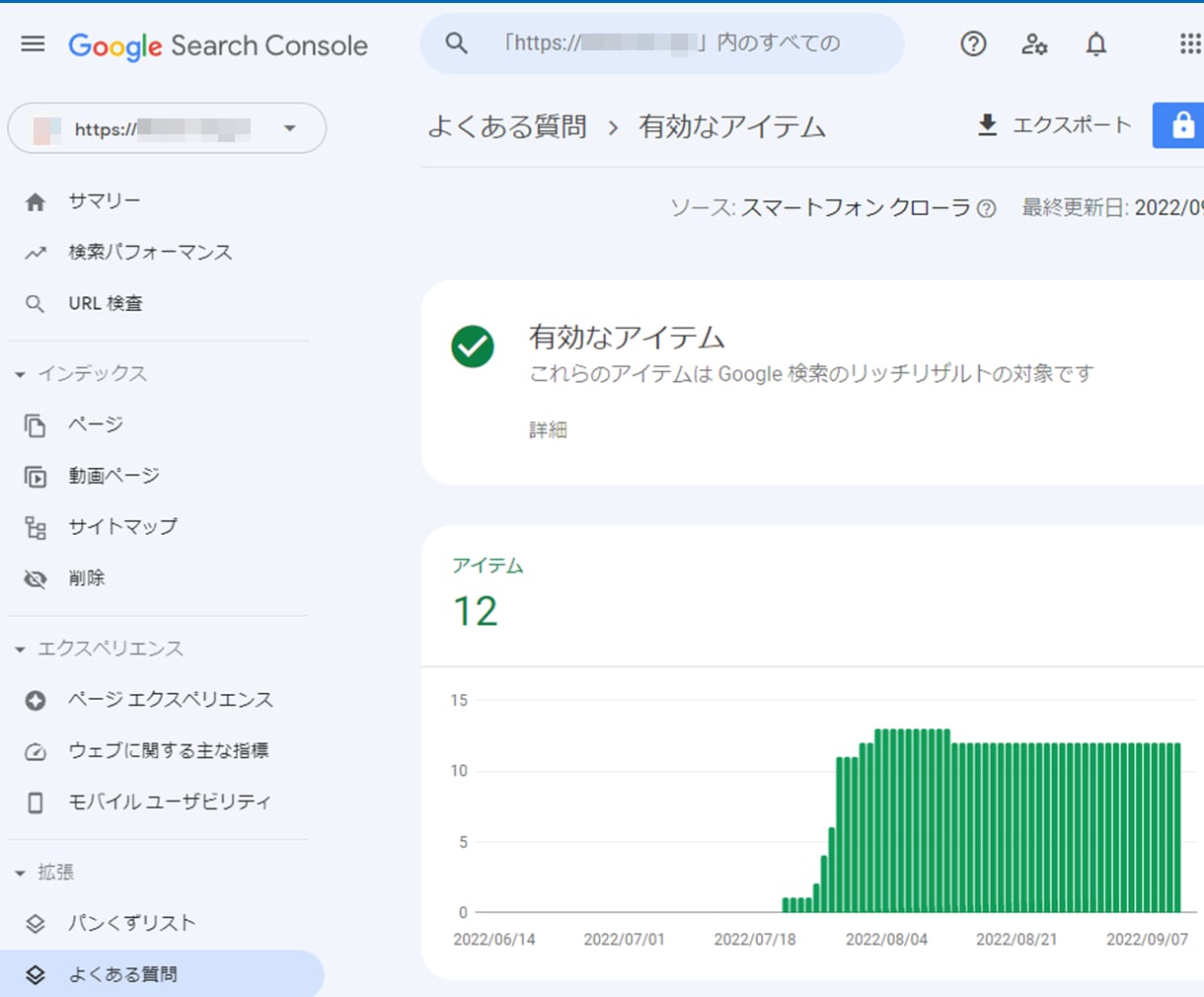Click the 詳細 link
The width and height of the screenshot is (1204, 997).
(x=548, y=429)
